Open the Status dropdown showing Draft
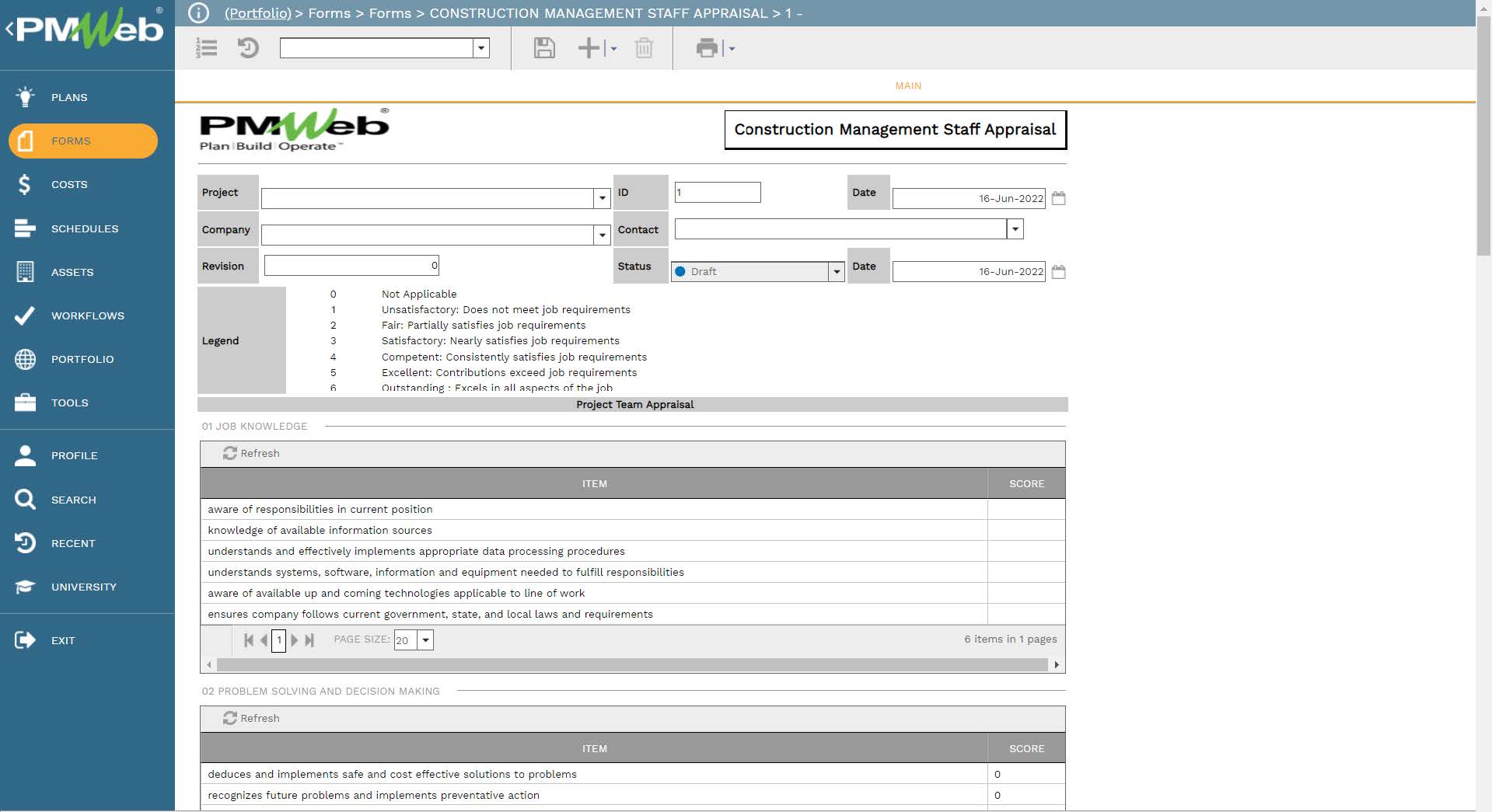Image resolution: width=1492 pixels, height=812 pixels. pyautogui.click(x=837, y=272)
